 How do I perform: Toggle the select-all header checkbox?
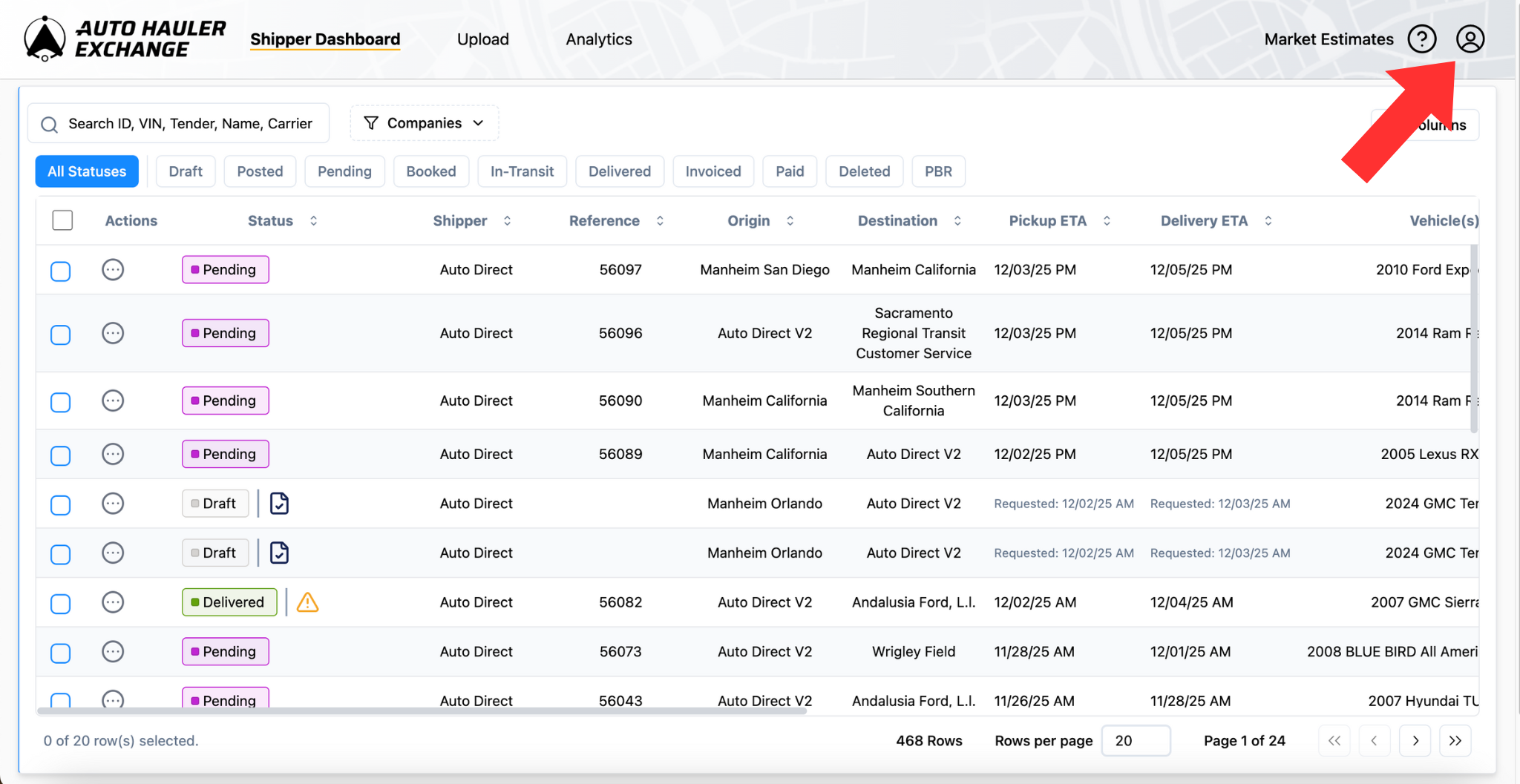[62, 220]
